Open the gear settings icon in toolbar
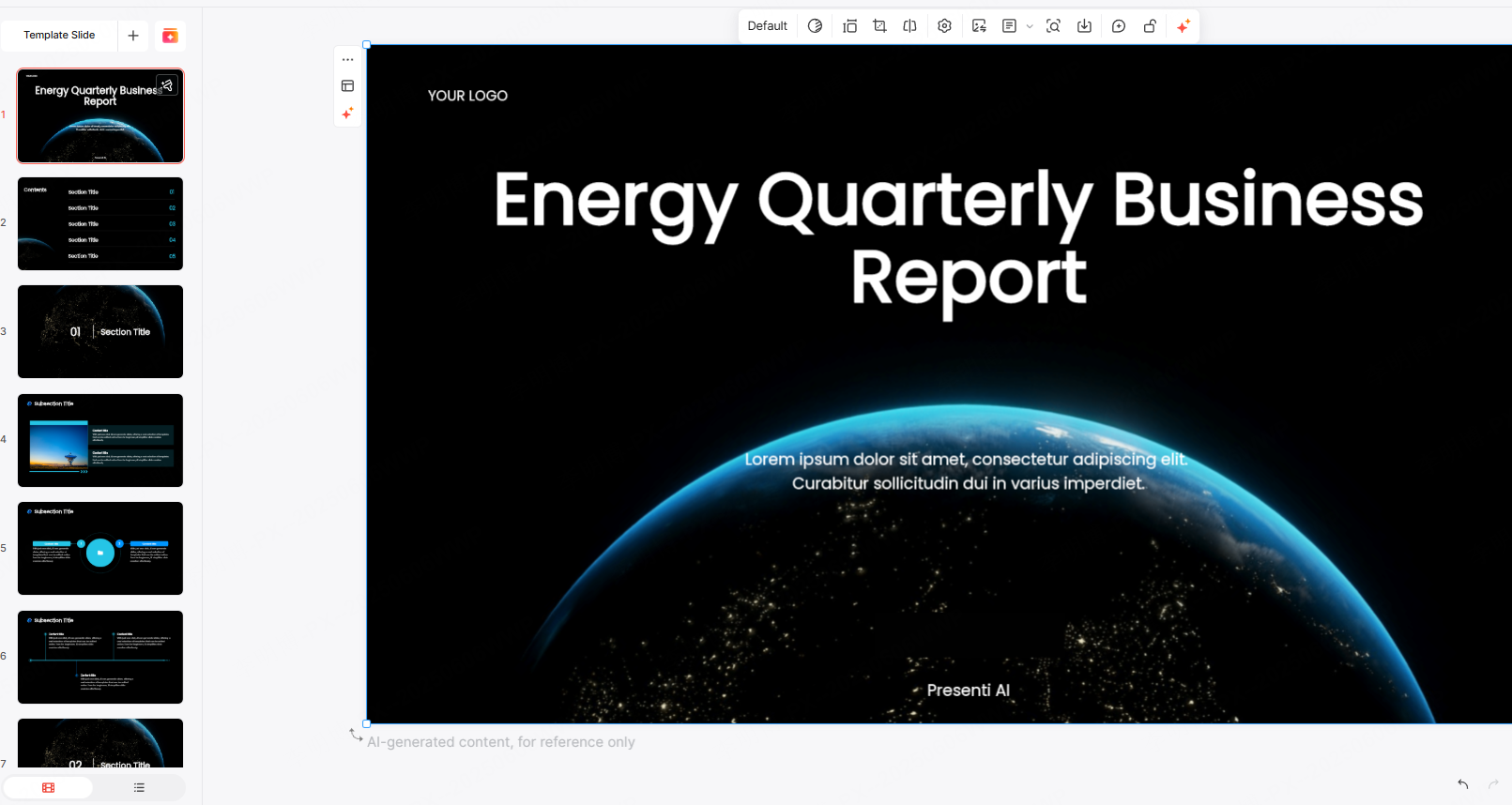The image size is (1512, 805). 944,26
